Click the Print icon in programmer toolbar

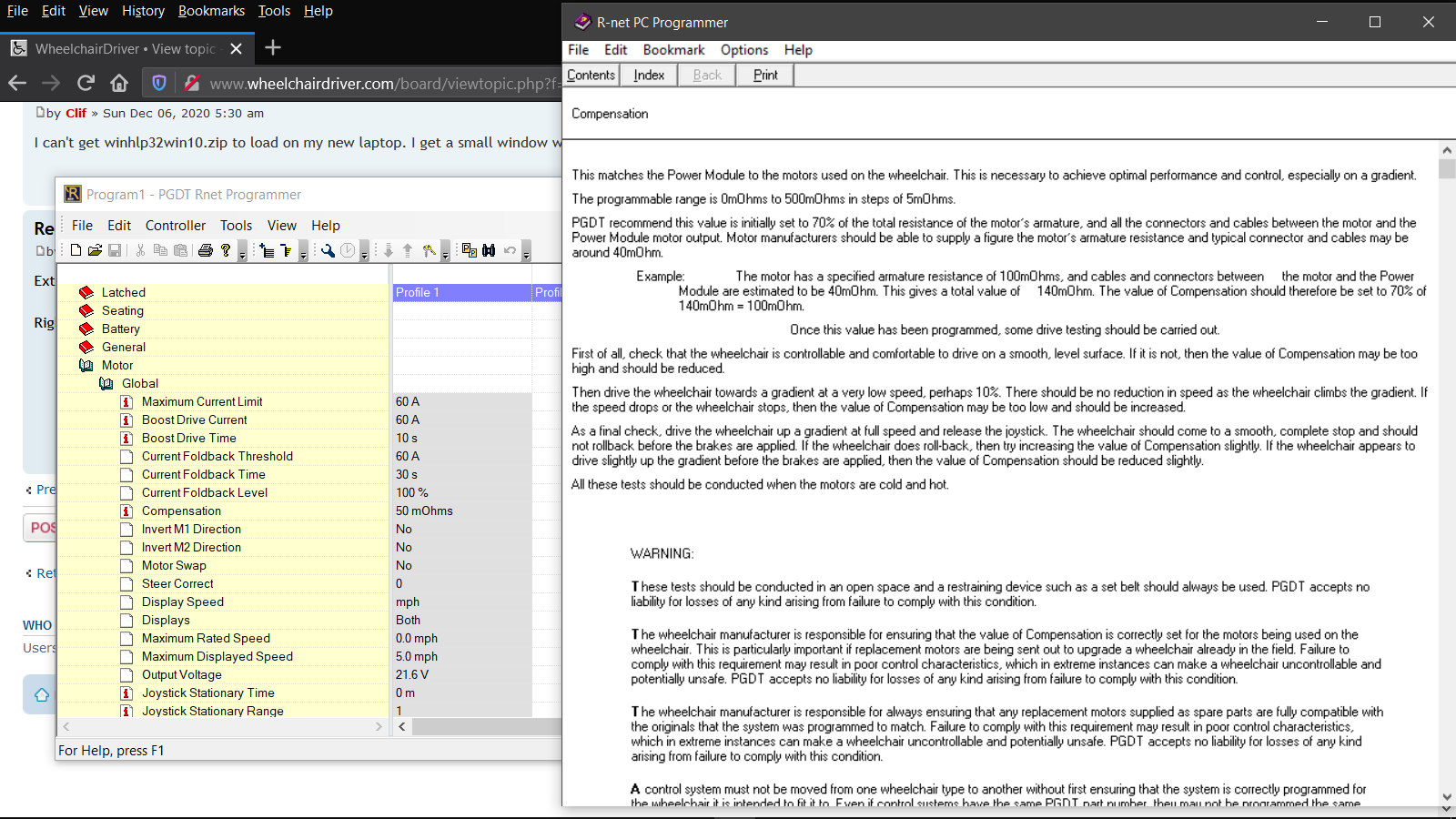(x=206, y=250)
